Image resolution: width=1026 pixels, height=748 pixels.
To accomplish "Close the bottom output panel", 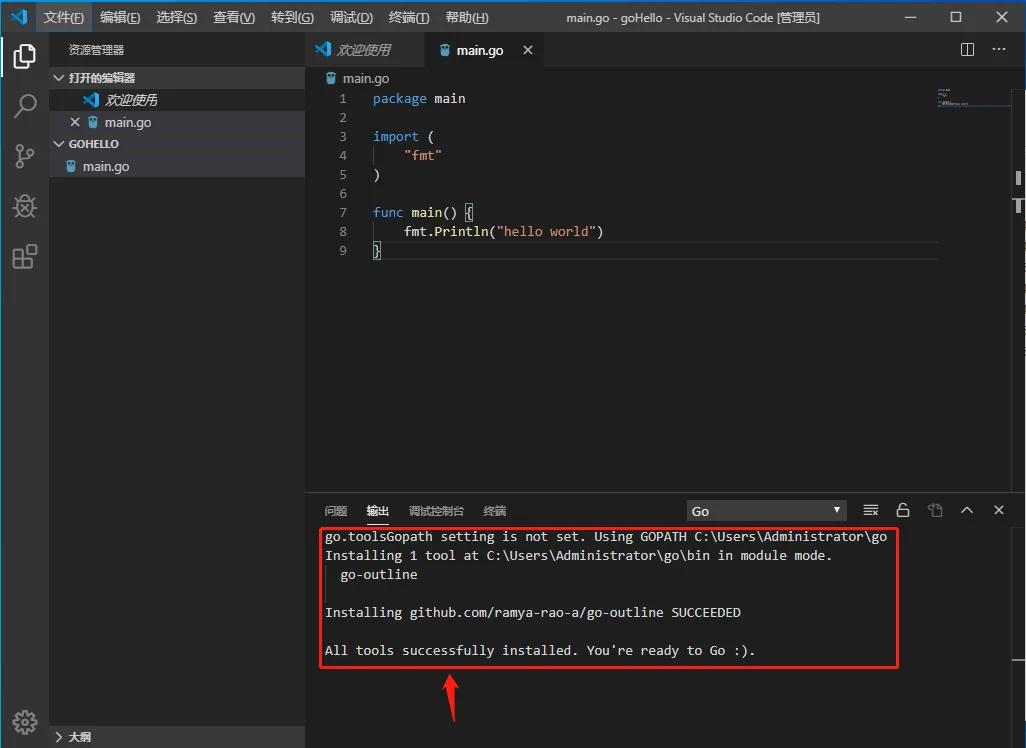I will click(999, 510).
